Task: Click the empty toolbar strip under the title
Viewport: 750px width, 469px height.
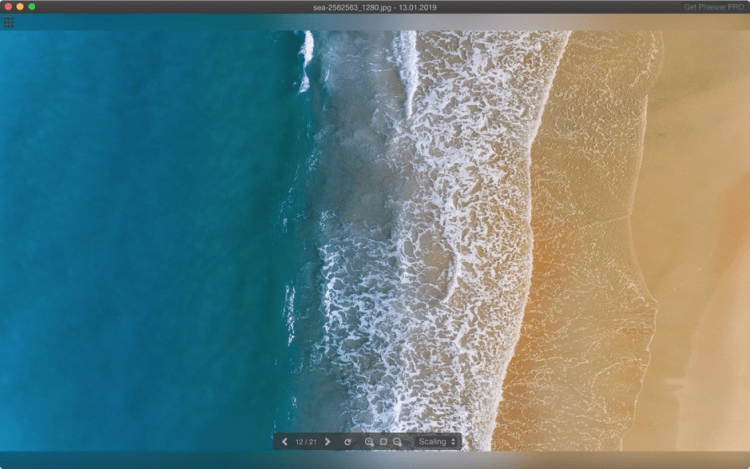Action: point(300,22)
